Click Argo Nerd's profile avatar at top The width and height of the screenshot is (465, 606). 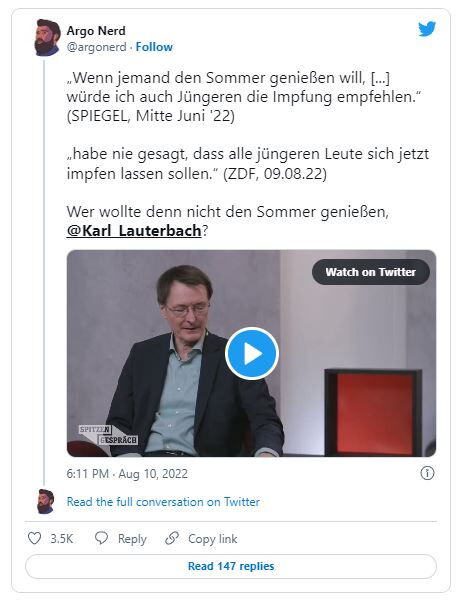coord(48,38)
